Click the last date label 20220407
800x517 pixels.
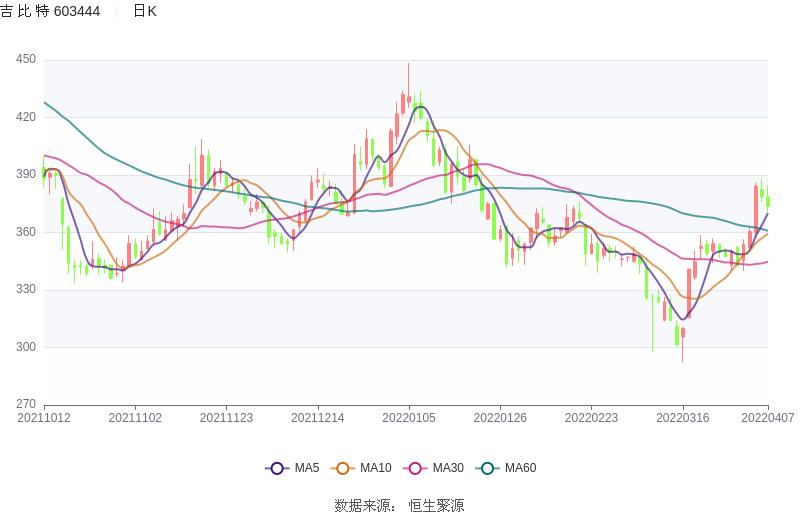pos(768,417)
